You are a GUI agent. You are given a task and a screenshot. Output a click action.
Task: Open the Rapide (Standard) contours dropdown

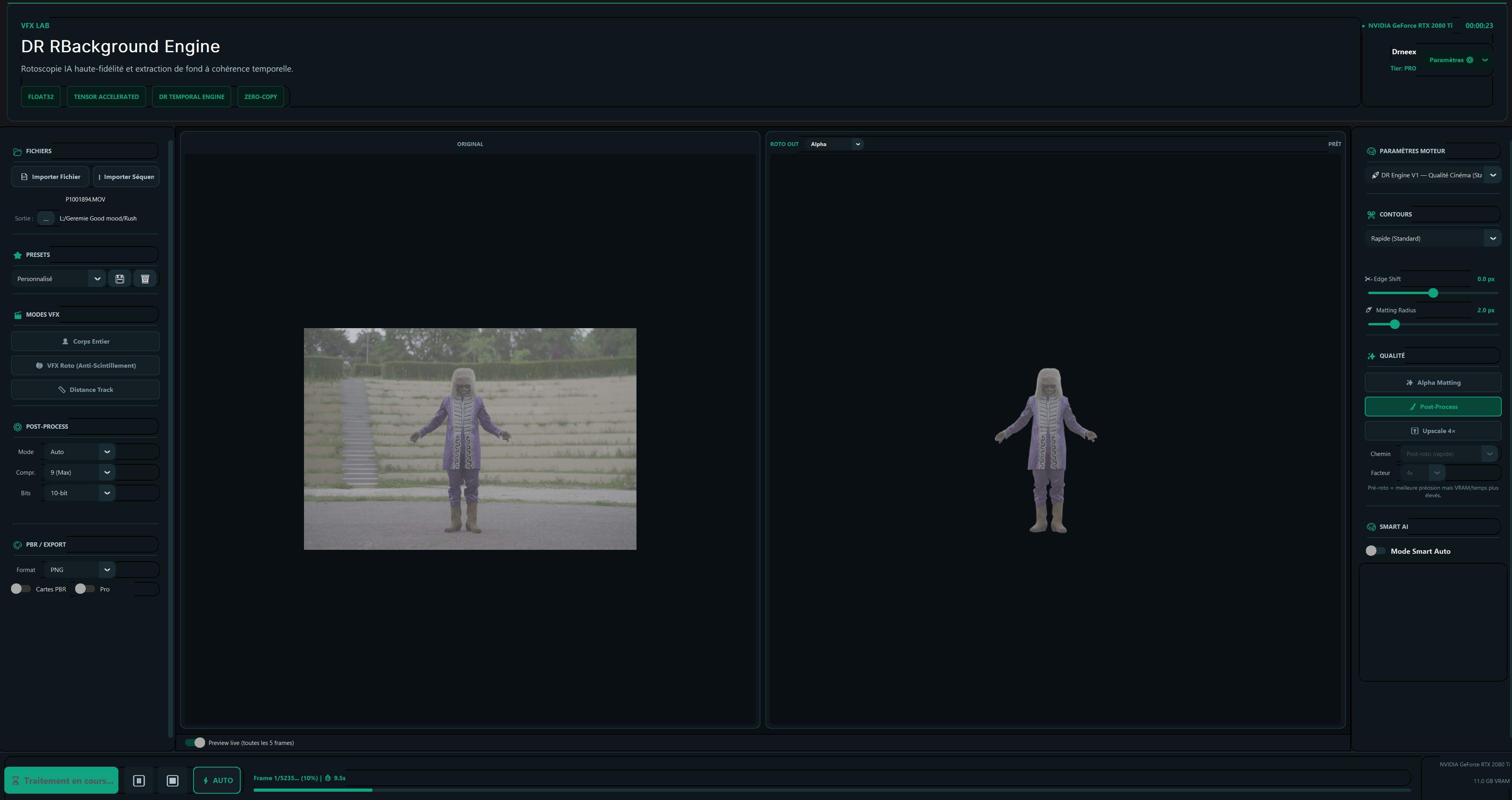(x=1433, y=238)
